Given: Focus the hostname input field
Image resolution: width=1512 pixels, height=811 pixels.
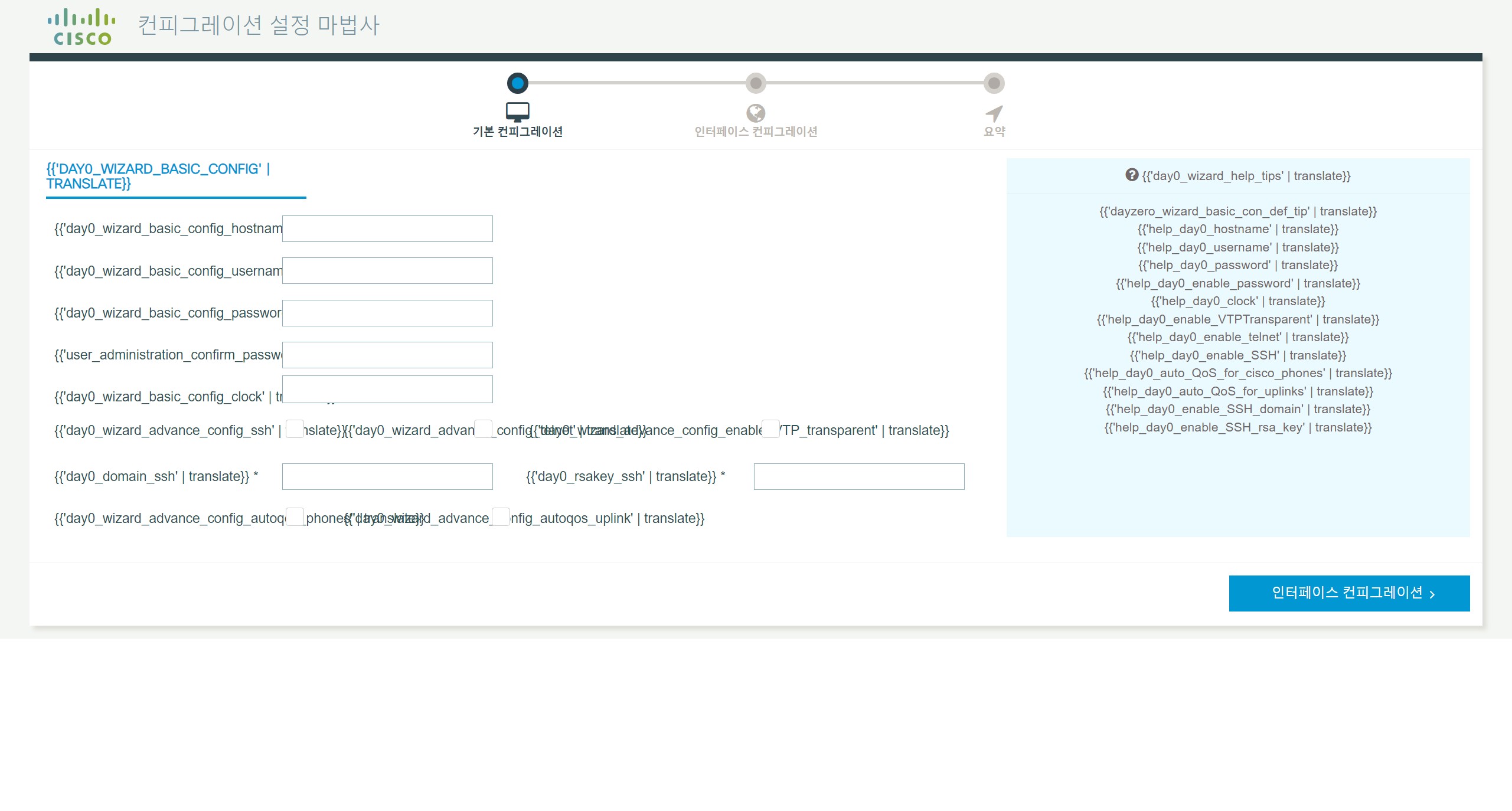Looking at the screenshot, I should tap(387, 228).
